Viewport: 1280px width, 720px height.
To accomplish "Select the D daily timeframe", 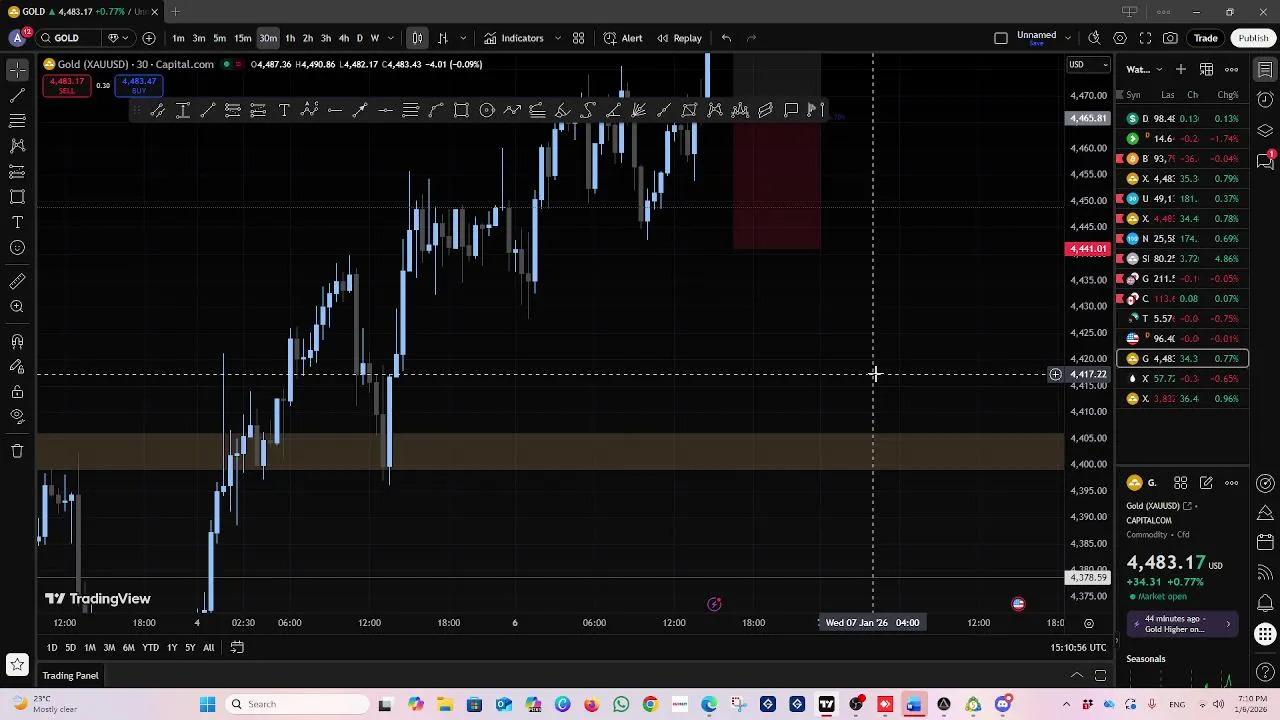I will click(359, 38).
